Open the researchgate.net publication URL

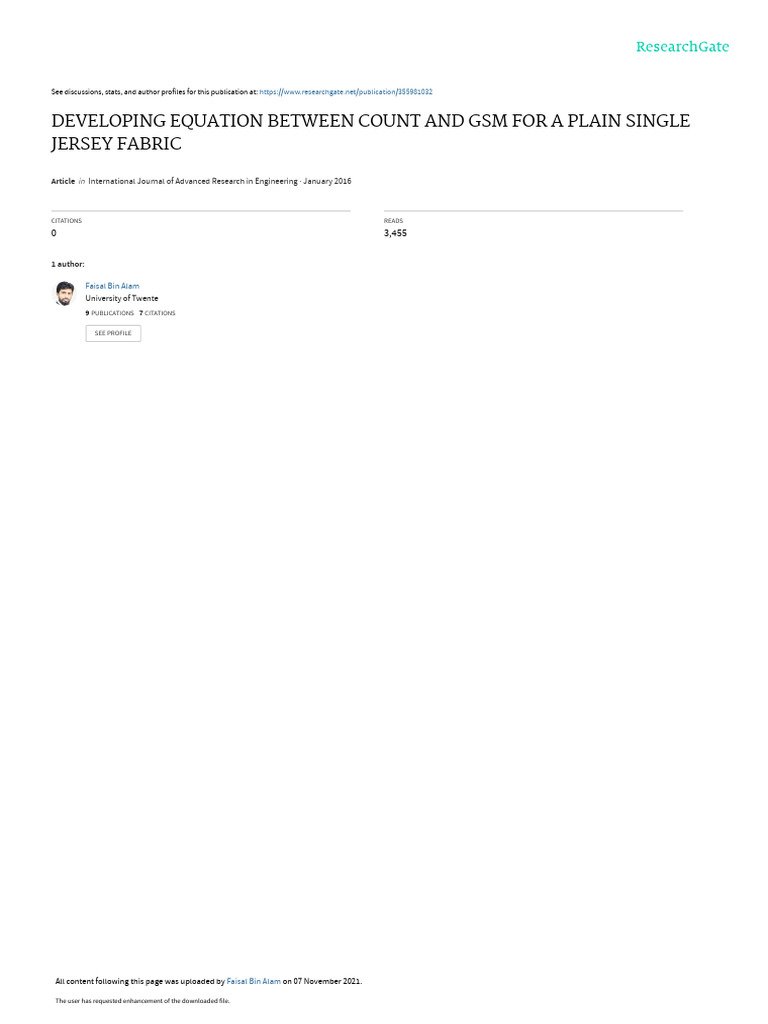345,92
